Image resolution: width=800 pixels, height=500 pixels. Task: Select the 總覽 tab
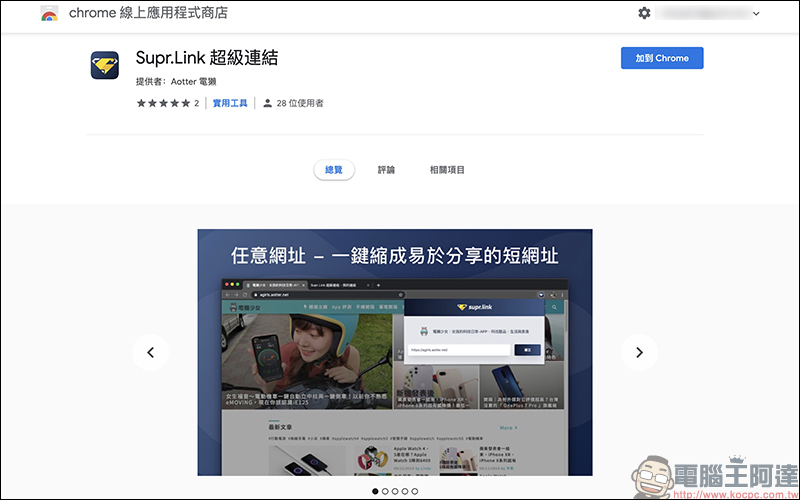pyautogui.click(x=334, y=170)
